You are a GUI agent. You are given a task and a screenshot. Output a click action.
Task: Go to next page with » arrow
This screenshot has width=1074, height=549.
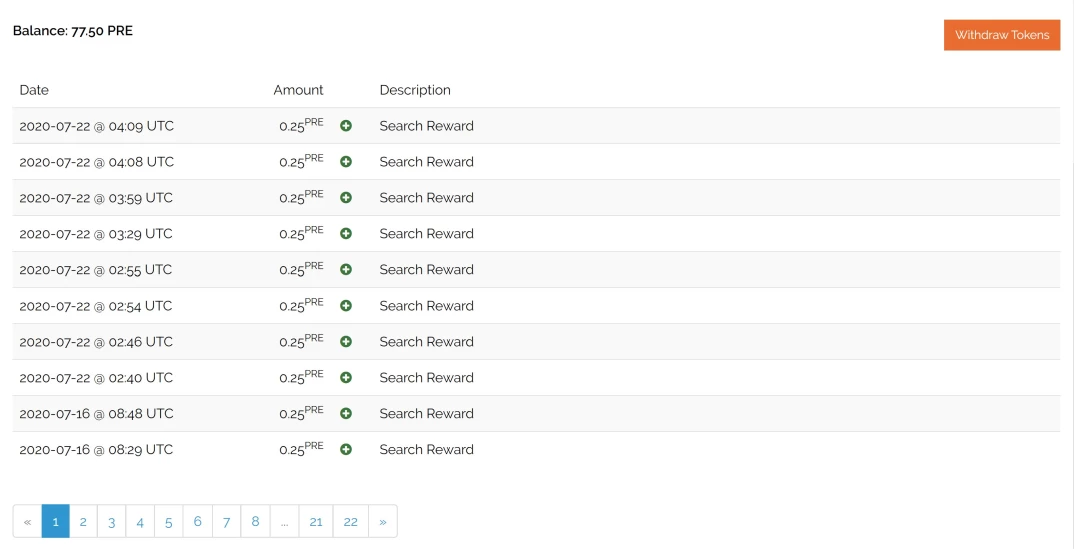[x=382, y=522]
